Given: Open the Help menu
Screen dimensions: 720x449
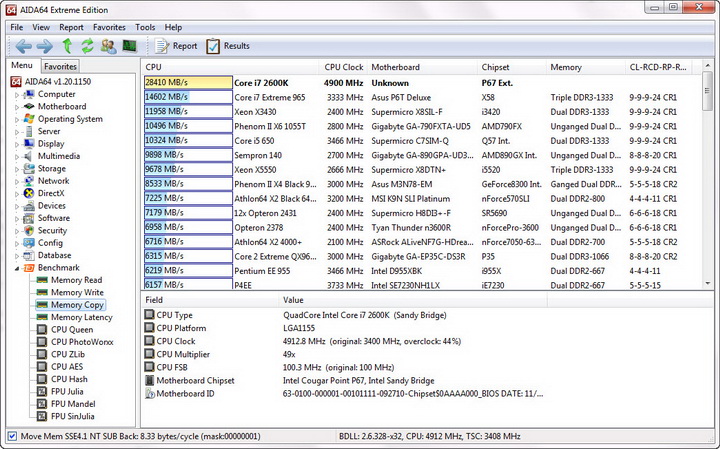Looking at the screenshot, I should [173, 28].
